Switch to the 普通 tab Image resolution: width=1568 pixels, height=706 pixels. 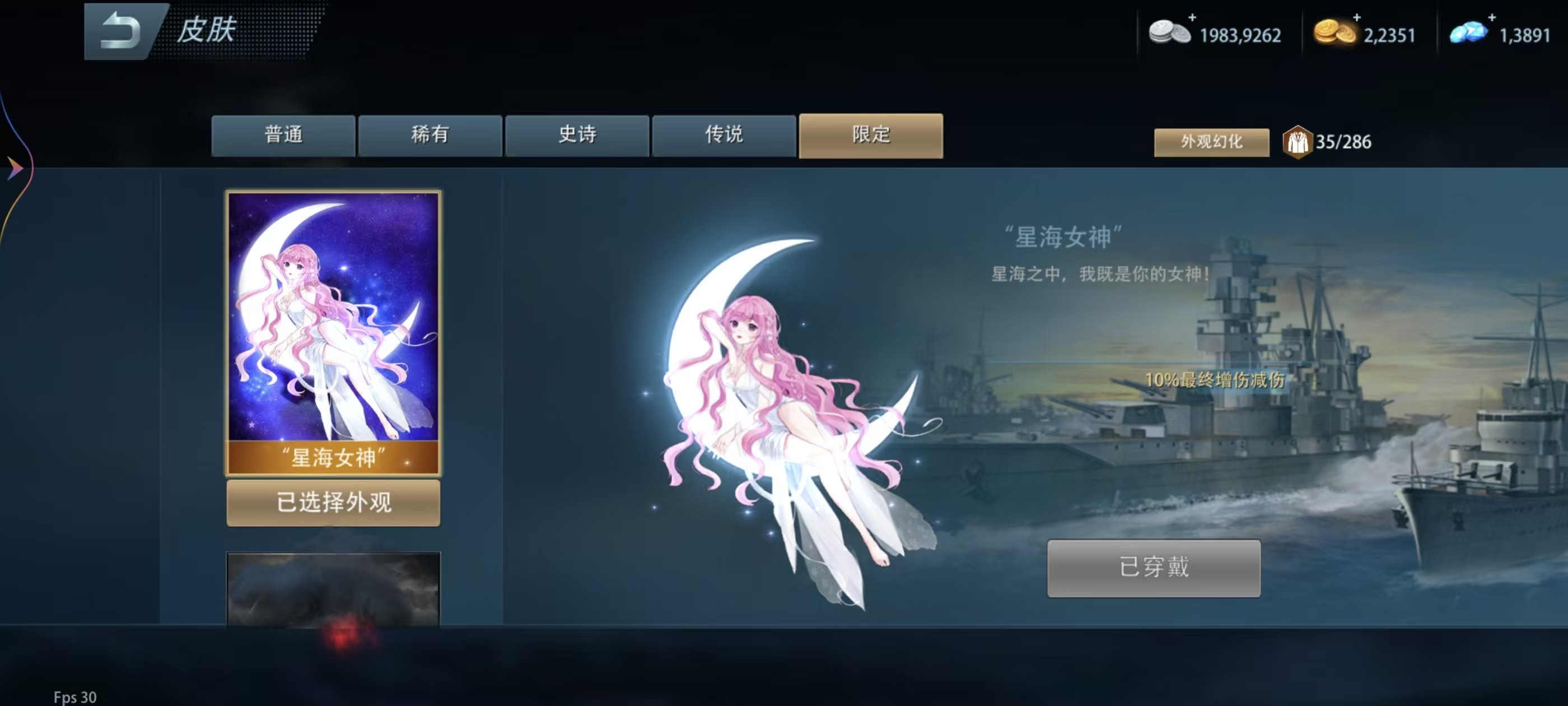[283, 135]
